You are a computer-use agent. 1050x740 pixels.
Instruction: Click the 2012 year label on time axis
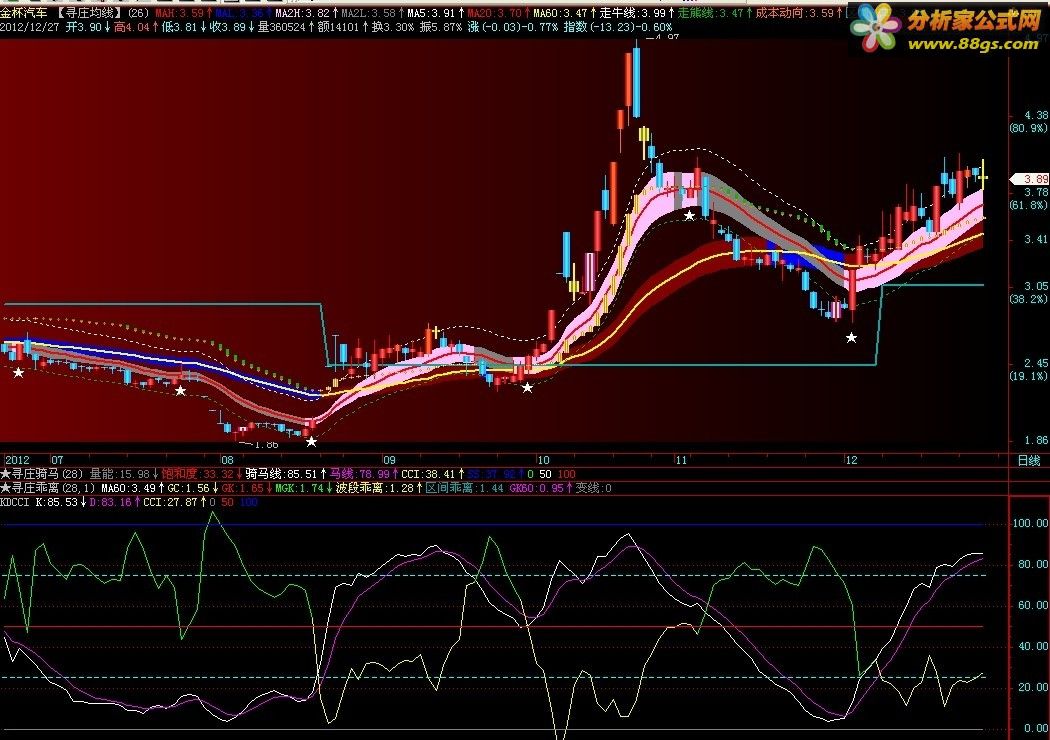[17, 460]
